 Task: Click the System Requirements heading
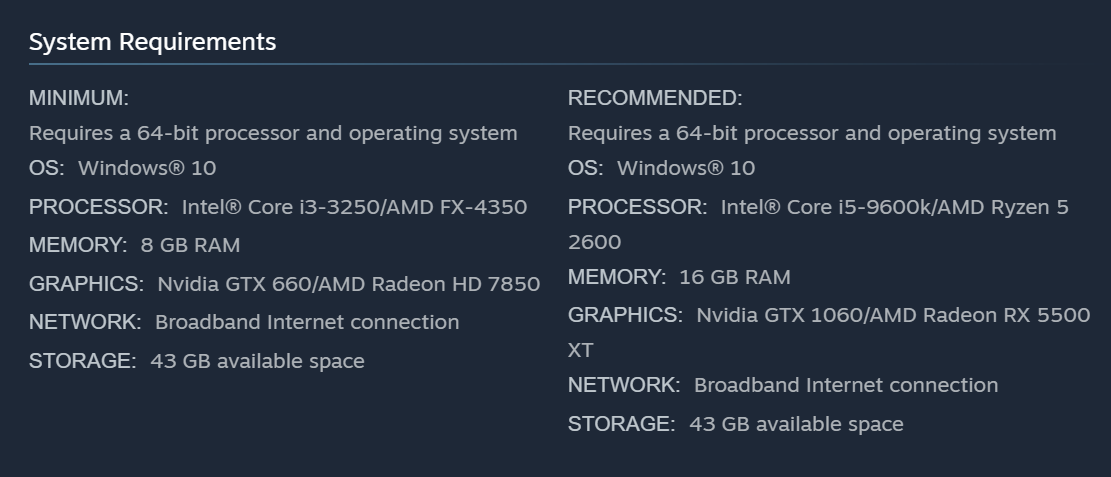tap(152, 42)
